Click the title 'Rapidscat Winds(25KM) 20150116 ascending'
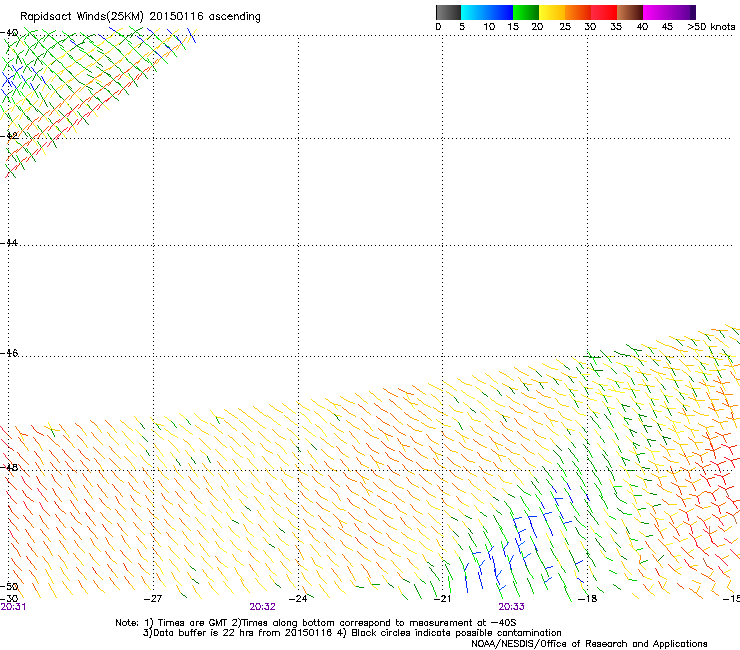Screen dimensions: 740x650 (140, 17)
